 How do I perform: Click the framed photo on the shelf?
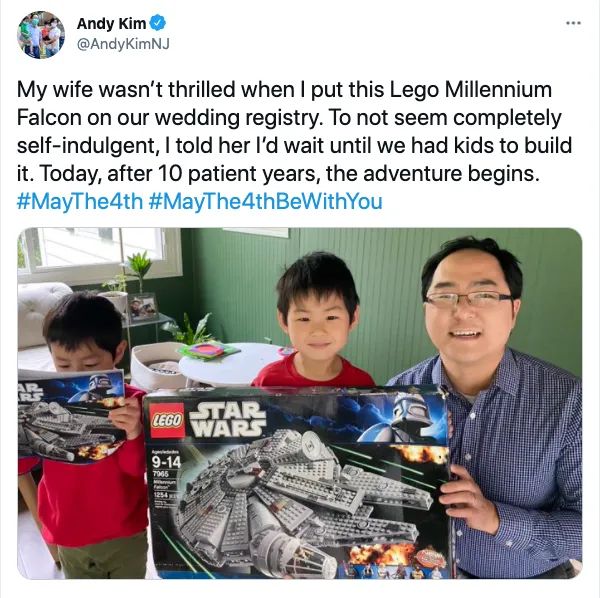pyautogui.click(x=142, y=307)
